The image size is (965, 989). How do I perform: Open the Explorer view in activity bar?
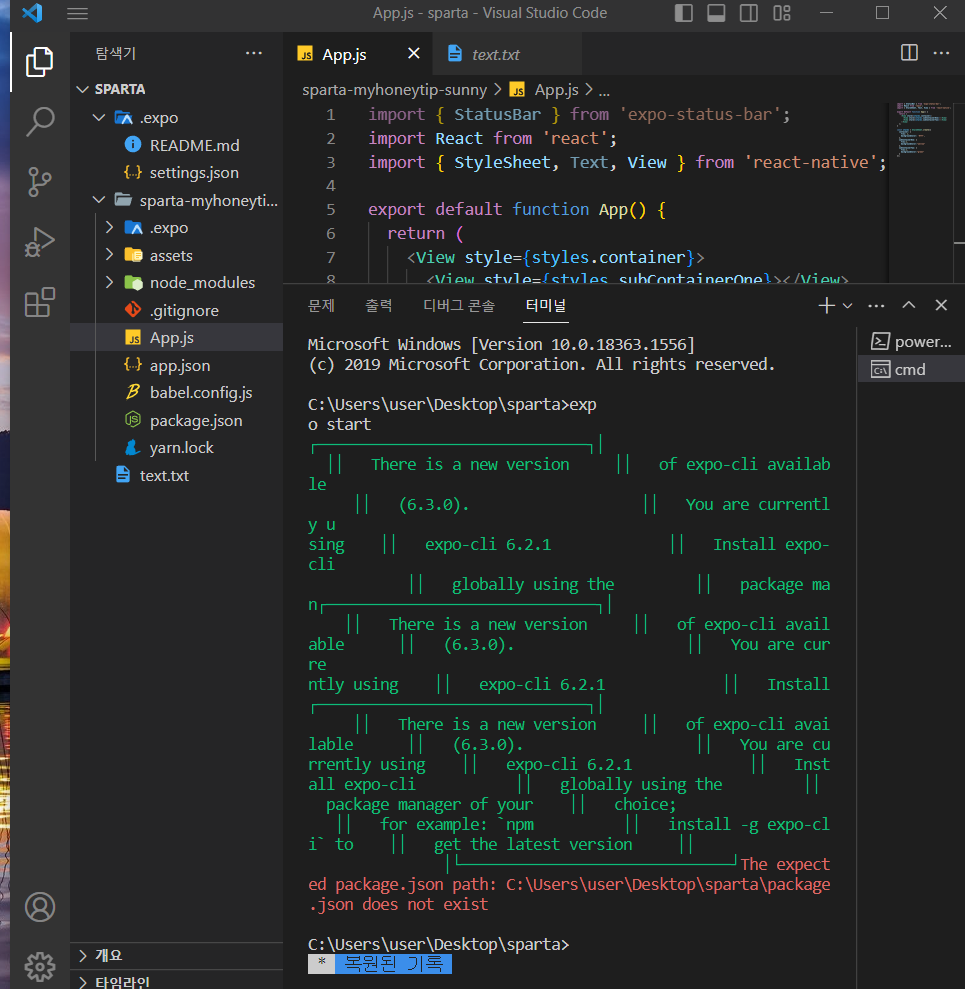39,62
